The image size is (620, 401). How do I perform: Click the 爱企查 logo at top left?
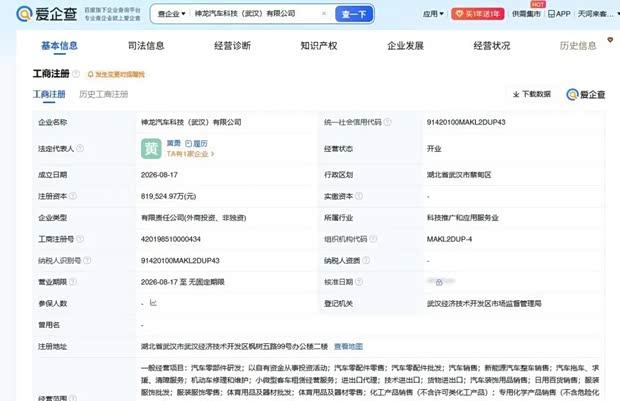click(x=47, y=14)
